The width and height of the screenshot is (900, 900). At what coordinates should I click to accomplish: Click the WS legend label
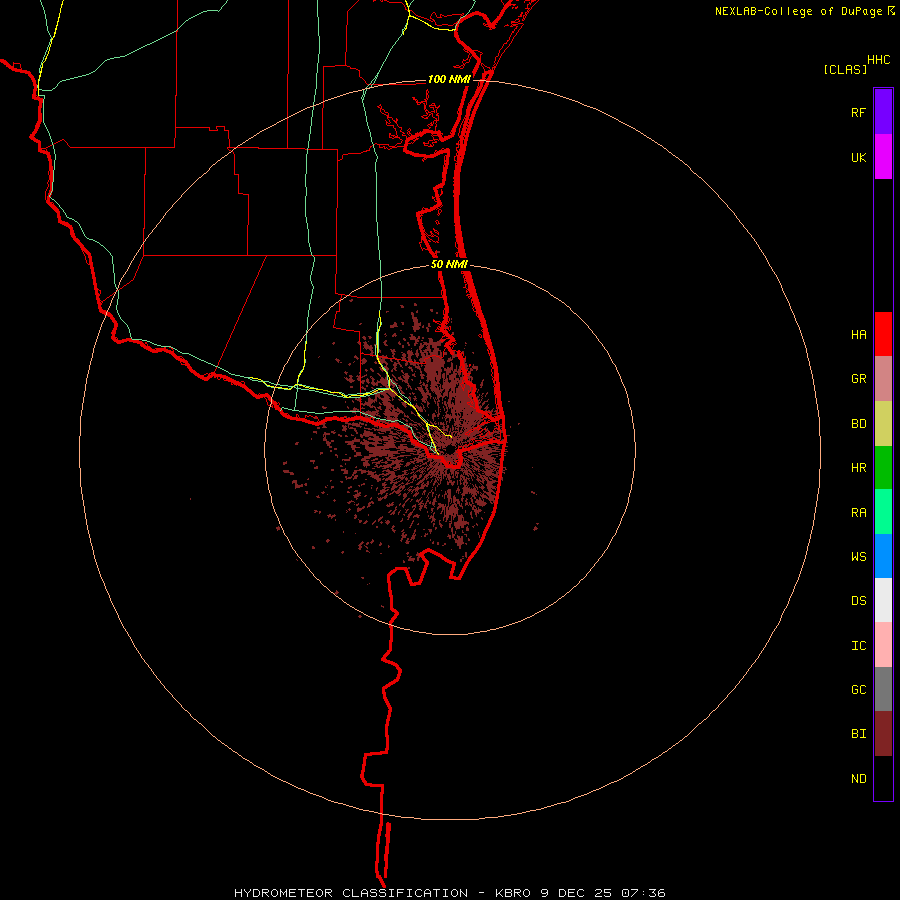(x=858, y=556)
